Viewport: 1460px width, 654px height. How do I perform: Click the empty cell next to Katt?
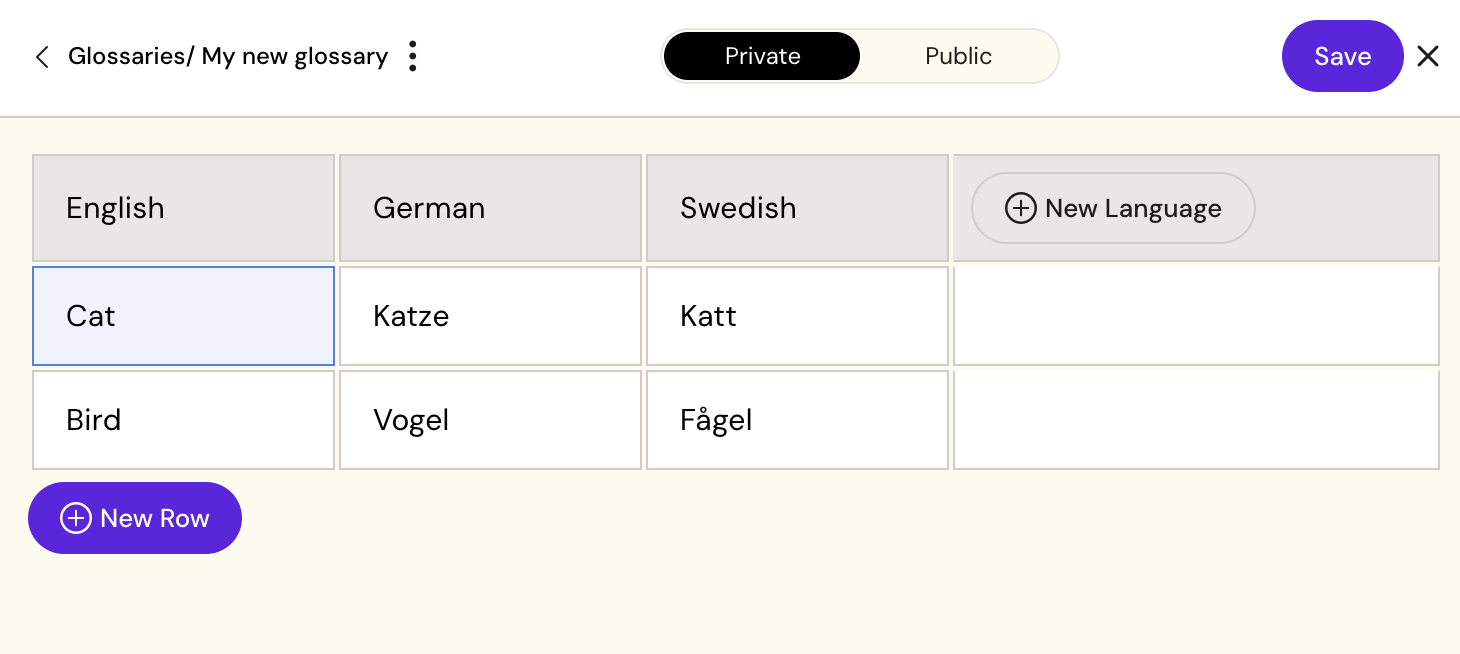1196,316
